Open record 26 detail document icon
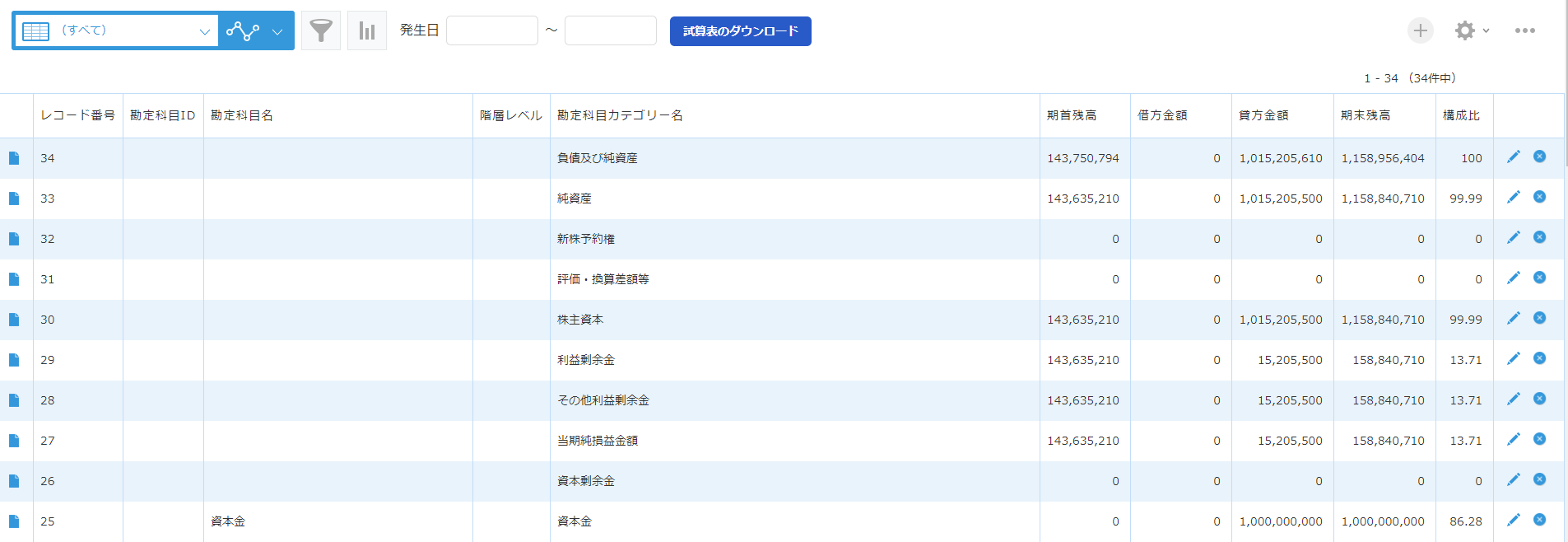This screenshot has width=1568, height=542. pyautogui.click(x=14, y=481)
